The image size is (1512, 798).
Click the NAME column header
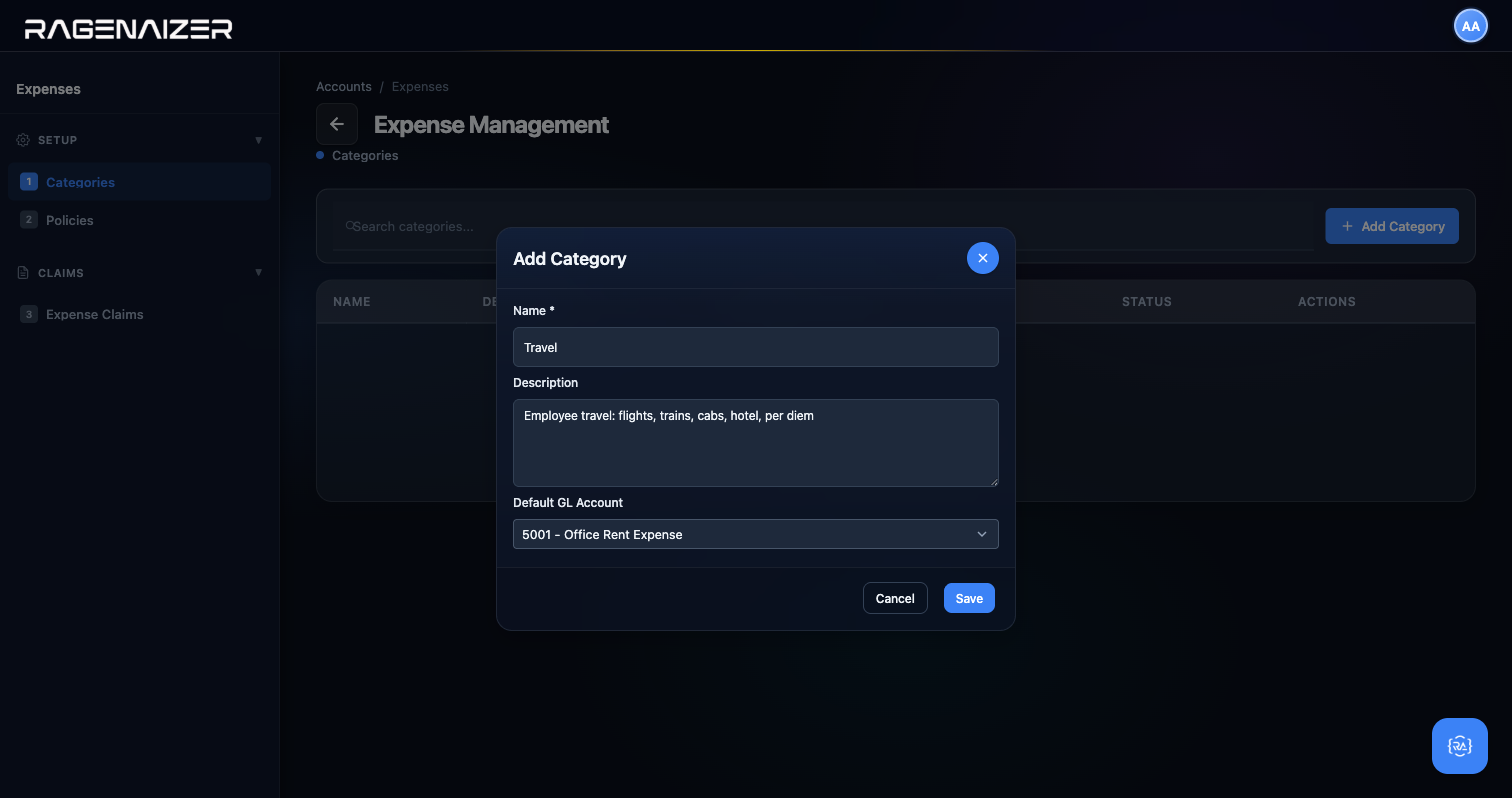click(x=352, y=301)
